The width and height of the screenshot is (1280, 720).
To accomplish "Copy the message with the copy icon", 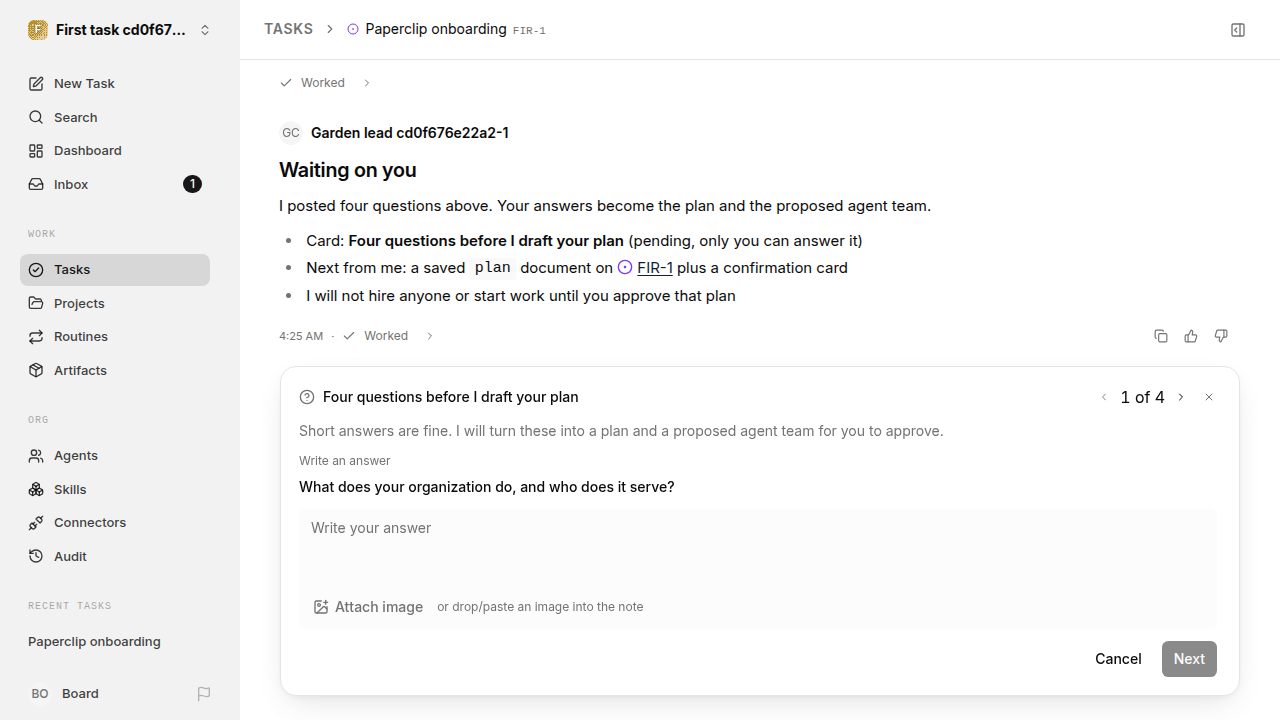I will pyautogui.click(x=1161, y=336).
